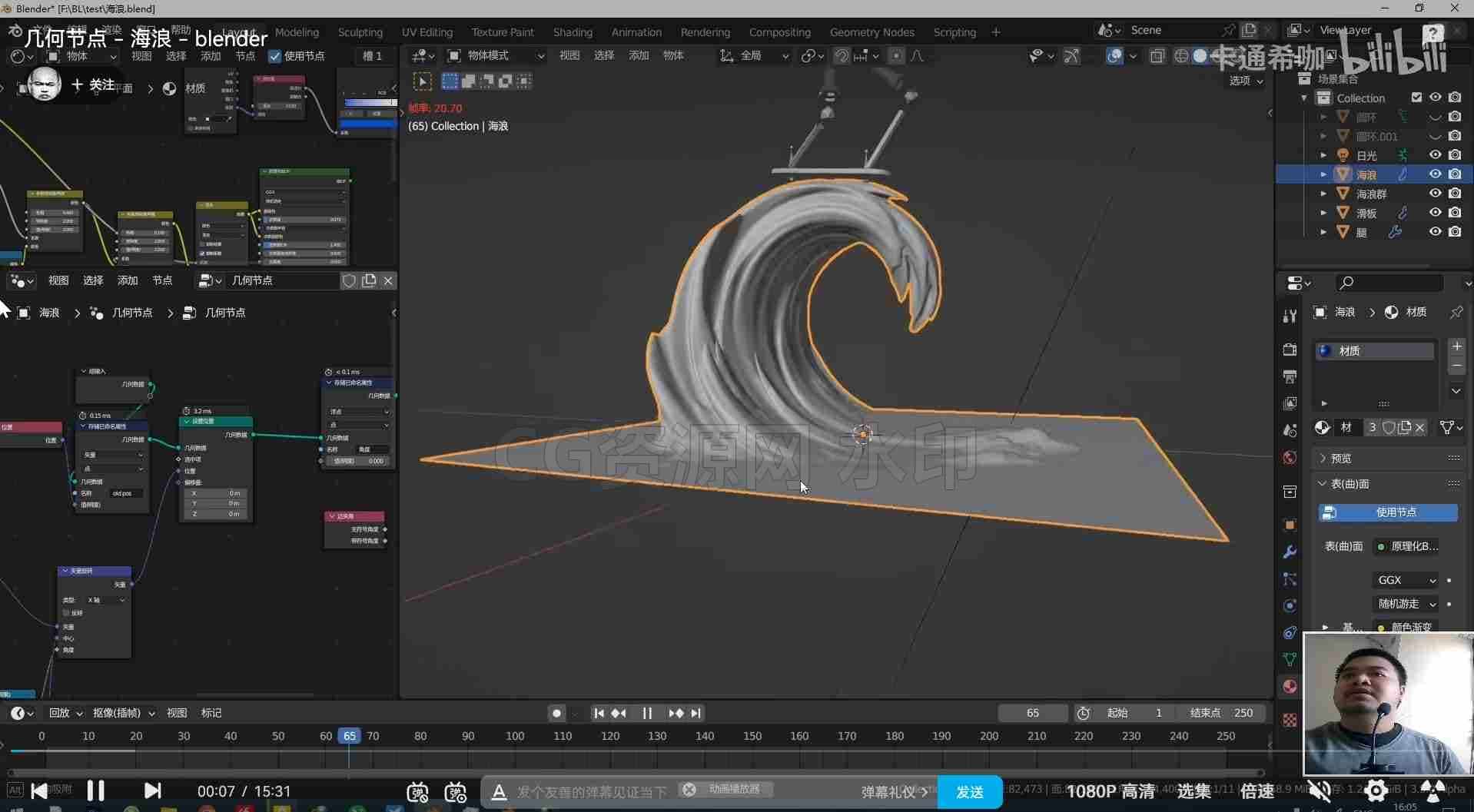Jump to timeline end frame
This screenshot has height=812, width=1474.
point(696,713)
